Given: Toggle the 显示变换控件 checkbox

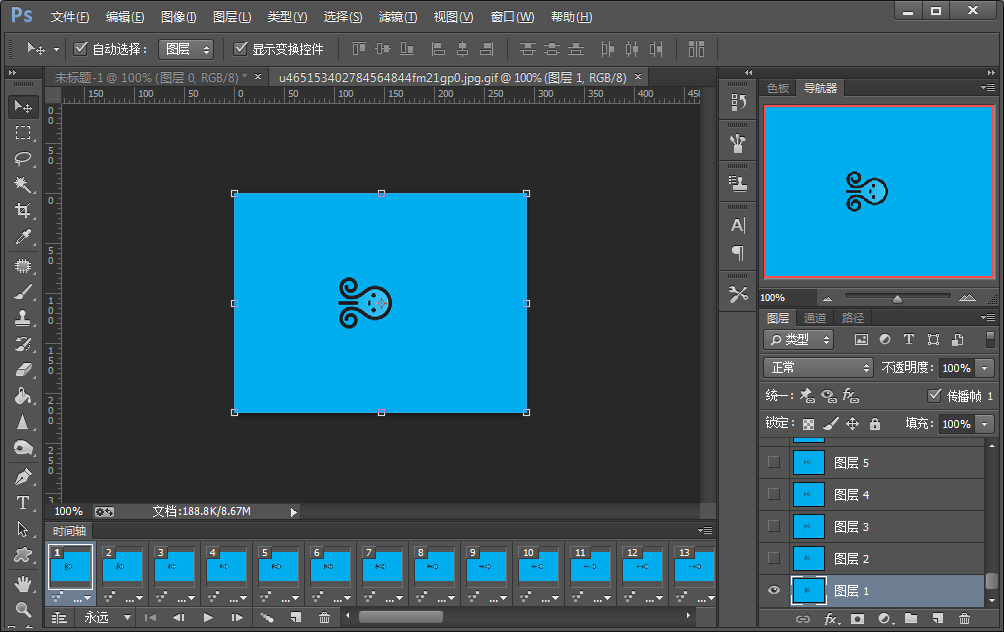Looking at the screenshot, I should (240, 49).
